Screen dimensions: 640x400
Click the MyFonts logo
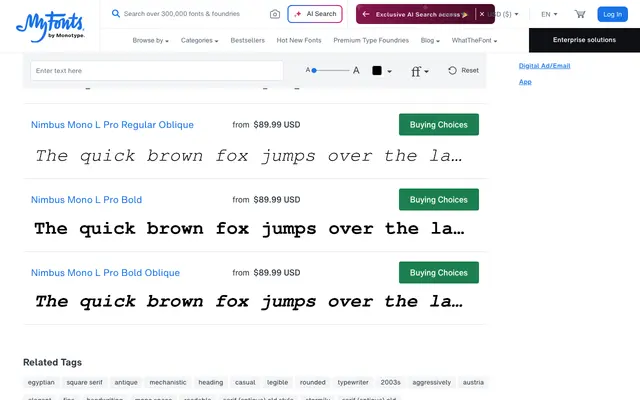coord(50,27)
